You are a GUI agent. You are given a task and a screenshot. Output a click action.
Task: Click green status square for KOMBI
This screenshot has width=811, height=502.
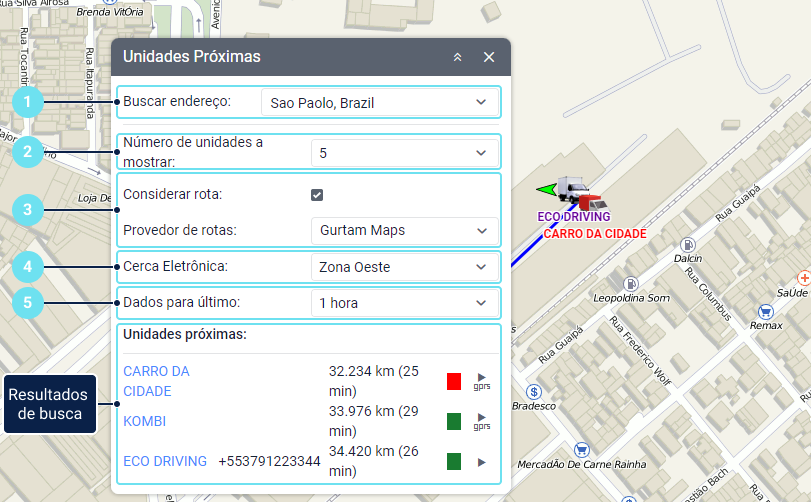[x=454, y=421]
